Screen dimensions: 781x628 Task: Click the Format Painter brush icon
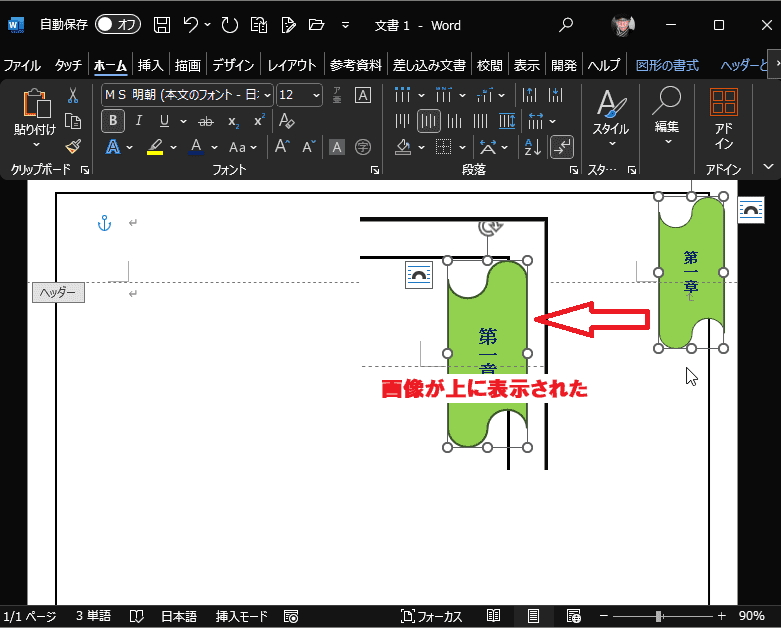[x=73, y=146]
